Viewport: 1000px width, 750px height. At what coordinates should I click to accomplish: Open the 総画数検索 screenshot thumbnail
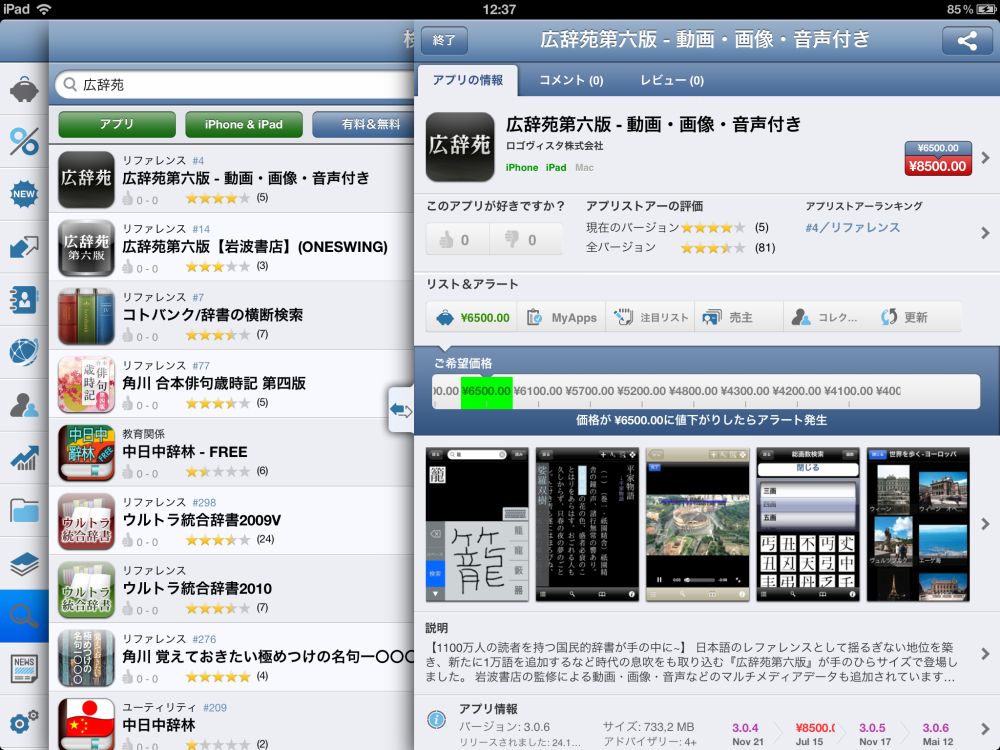808,524
